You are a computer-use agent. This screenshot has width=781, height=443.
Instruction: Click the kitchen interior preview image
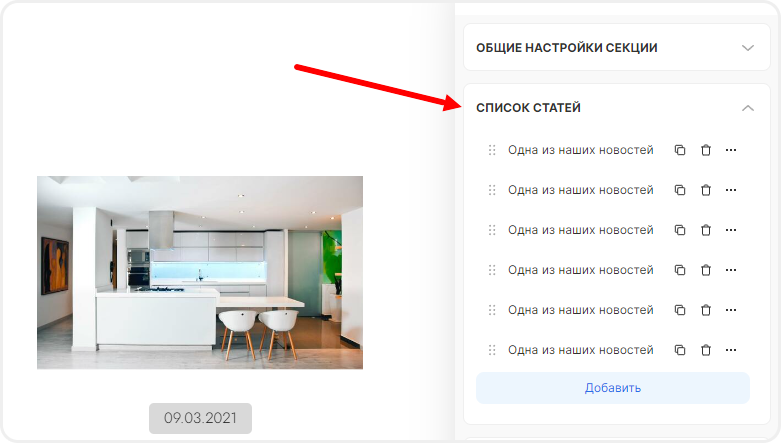click(x=200, y=272)
